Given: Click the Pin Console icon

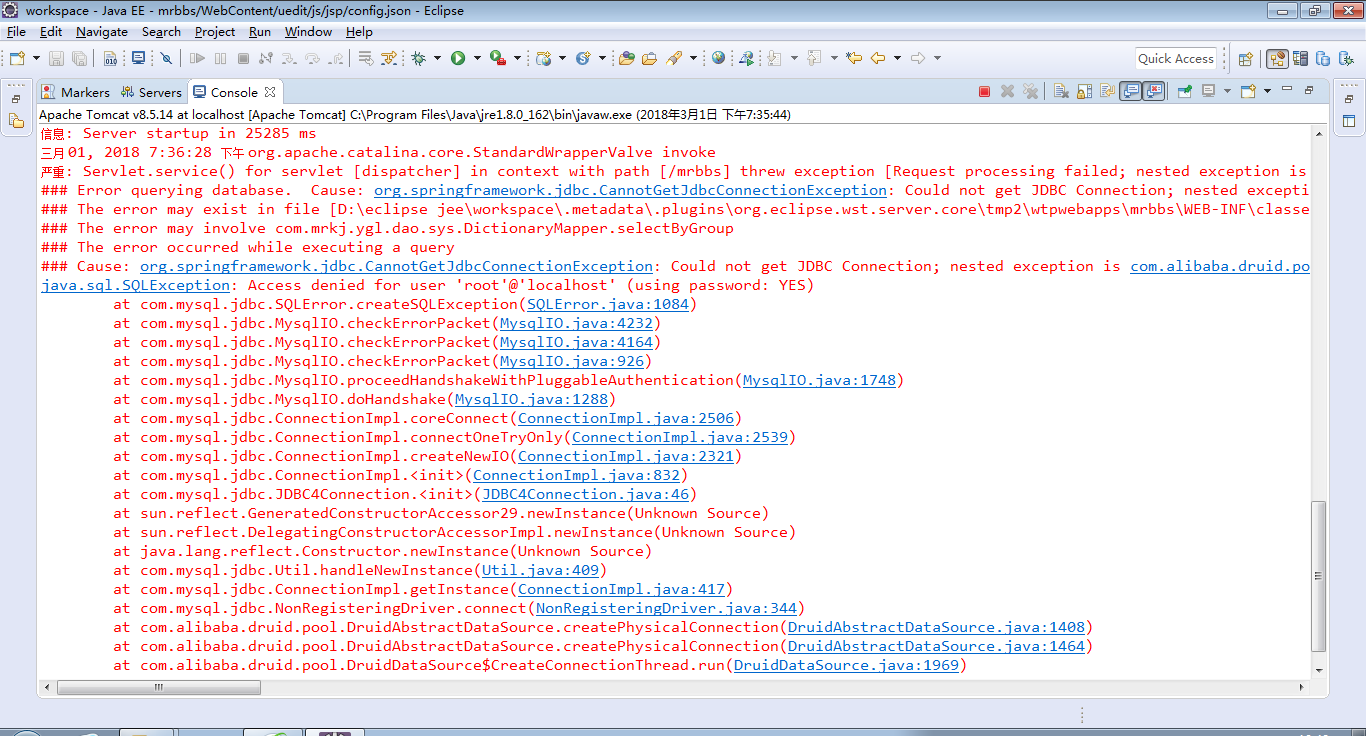Looking at the screenshot, I should [x=1185, y=91].
